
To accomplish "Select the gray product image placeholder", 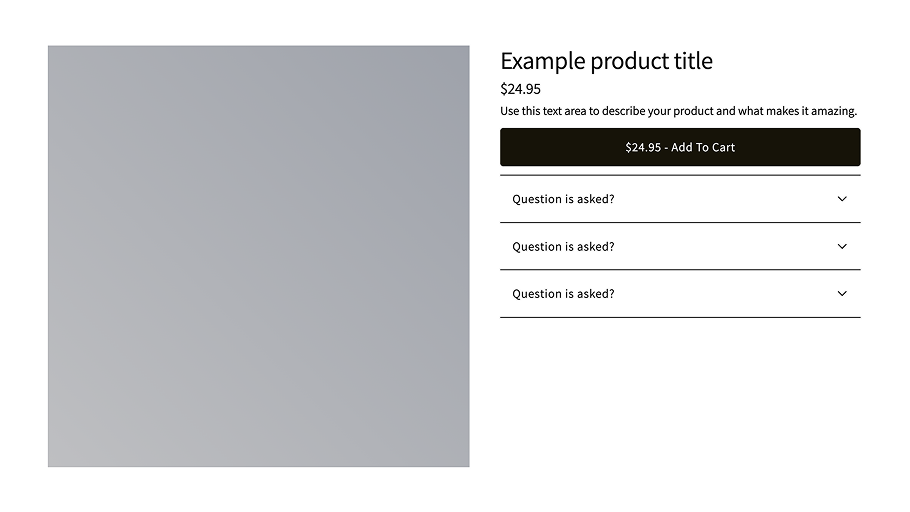I will pos(259,256).
